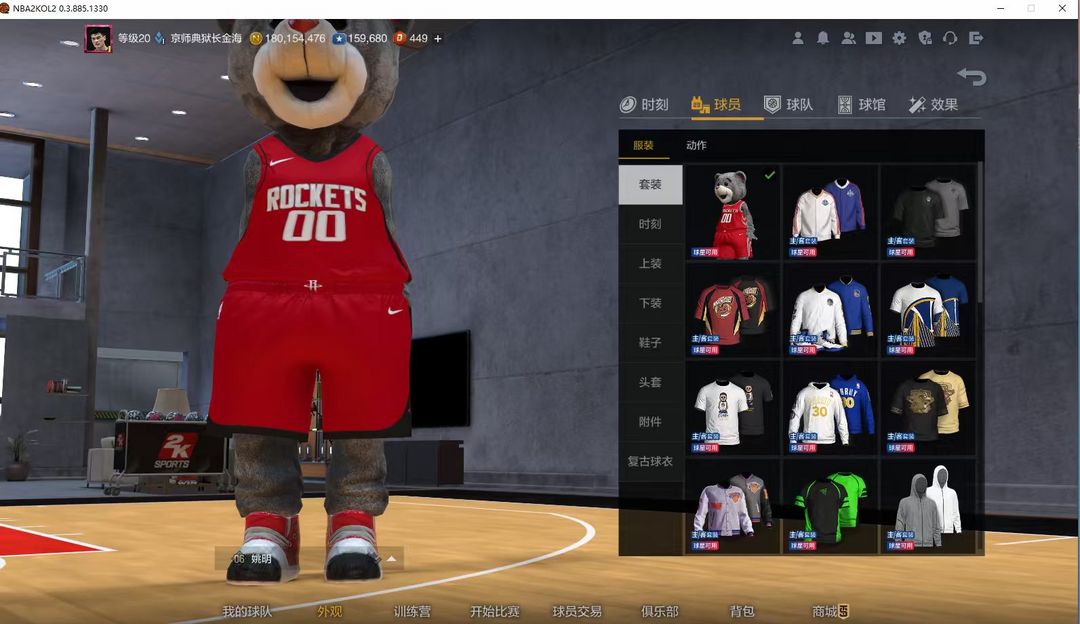Switch to the 效果 tab
This screenshot has height=624, width=1080.
click(933, 105)
